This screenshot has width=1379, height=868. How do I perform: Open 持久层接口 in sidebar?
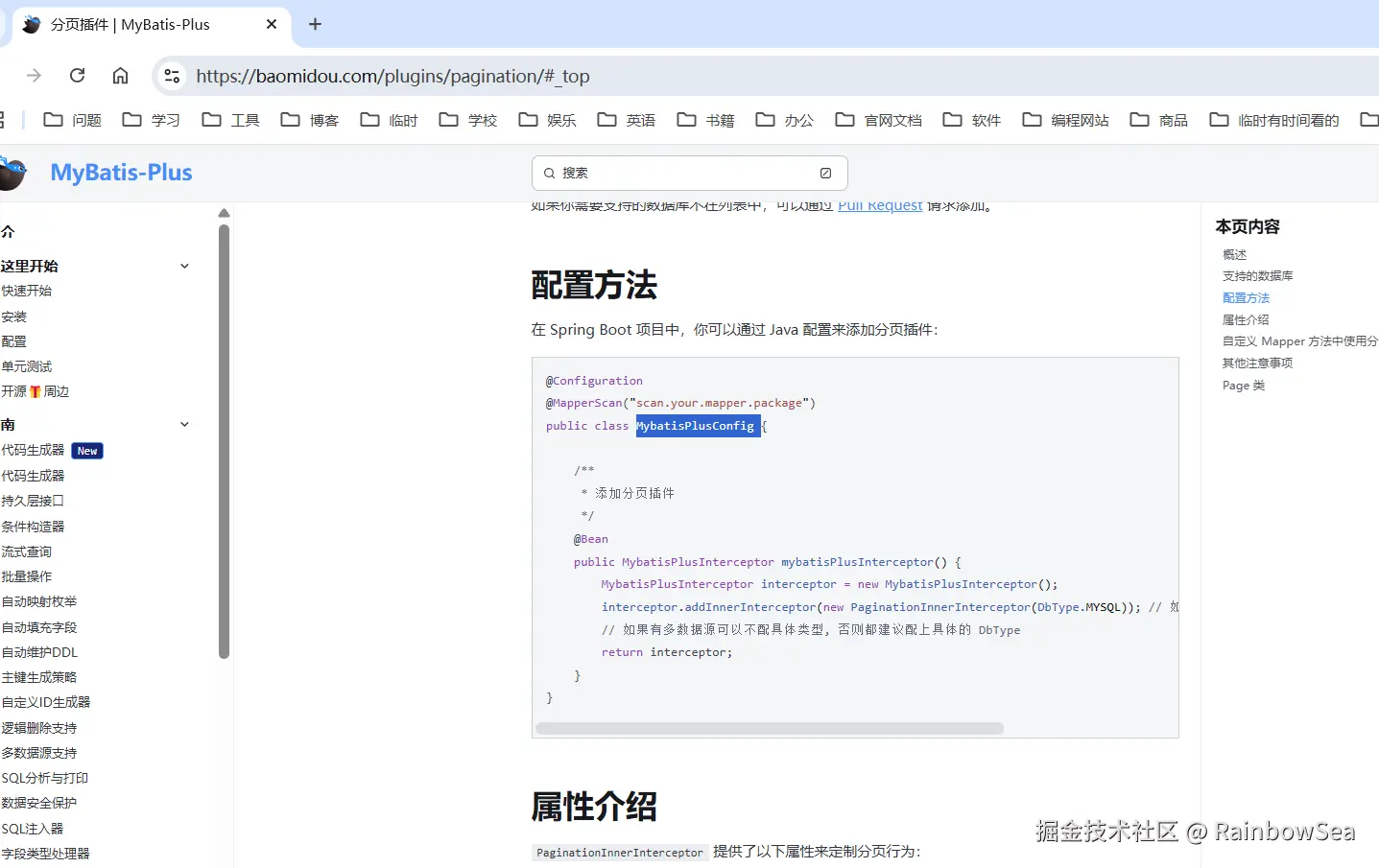tap(33, 501)
